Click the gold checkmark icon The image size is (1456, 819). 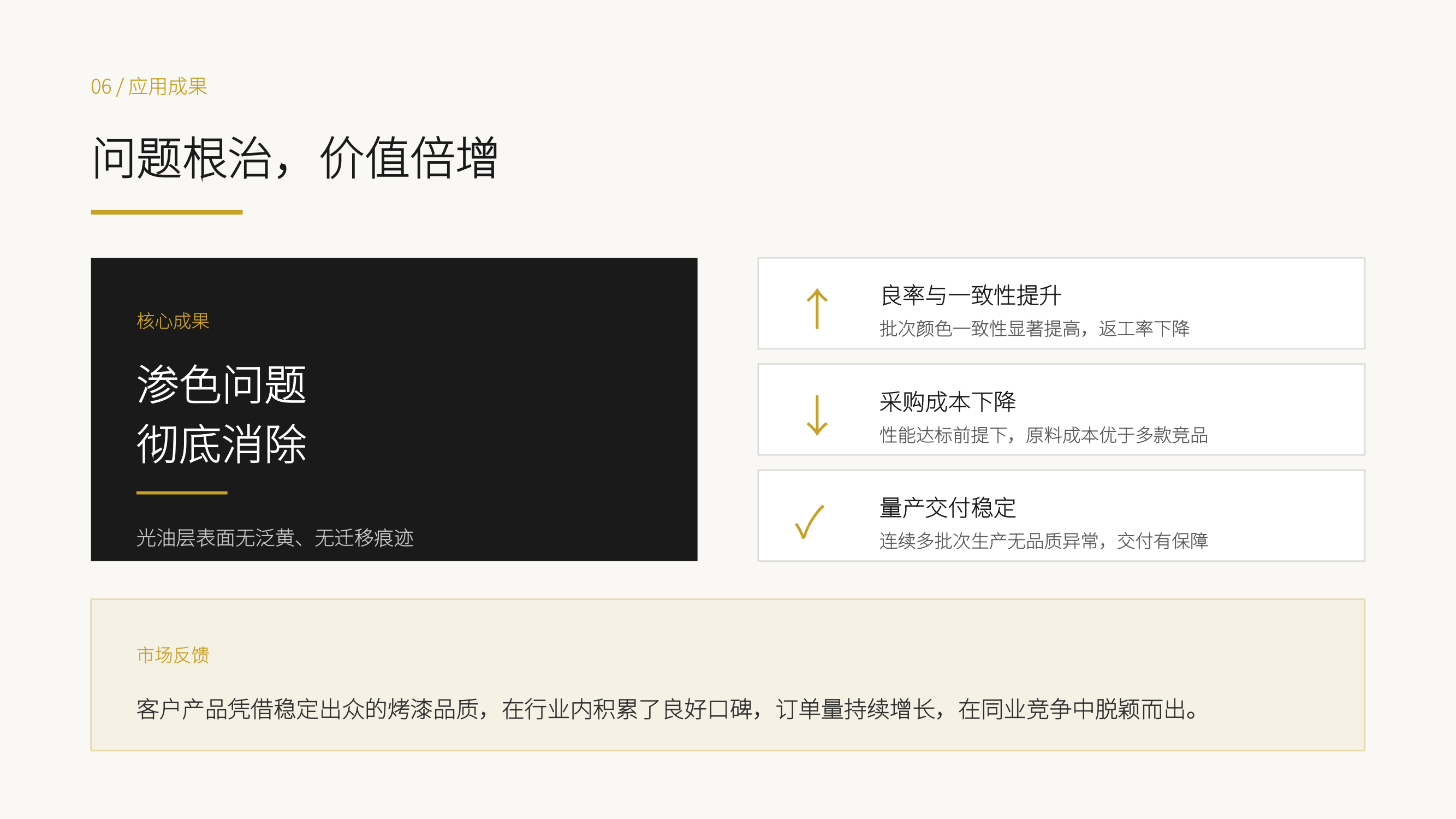[810, 521]
